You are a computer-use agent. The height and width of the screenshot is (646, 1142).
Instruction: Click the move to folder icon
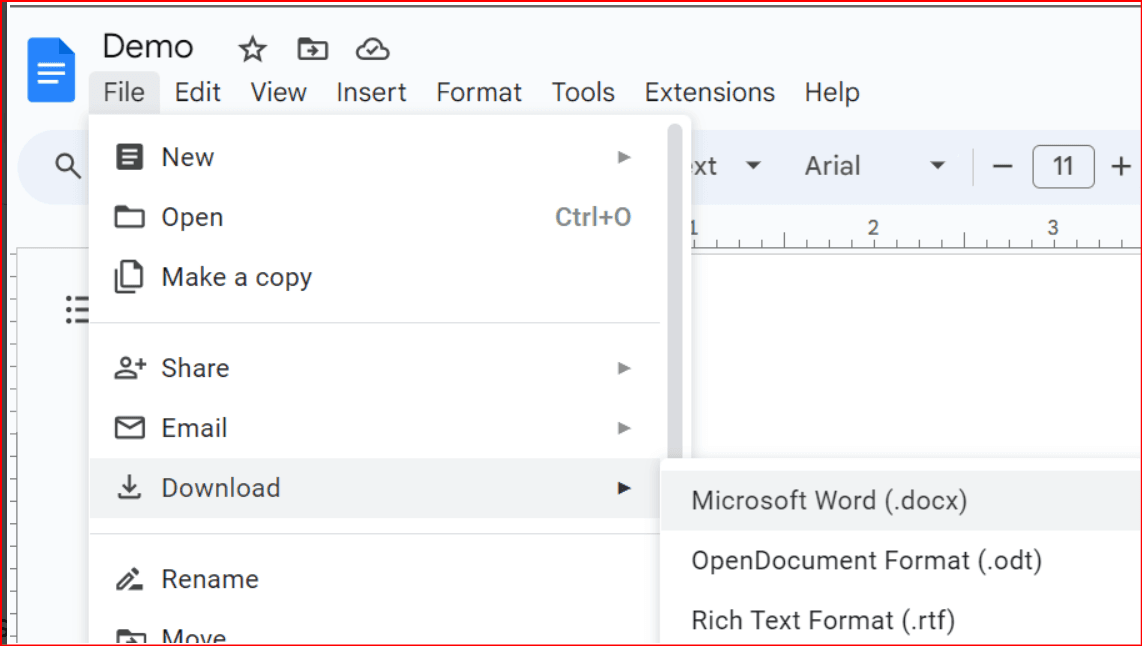pos(313,49)
